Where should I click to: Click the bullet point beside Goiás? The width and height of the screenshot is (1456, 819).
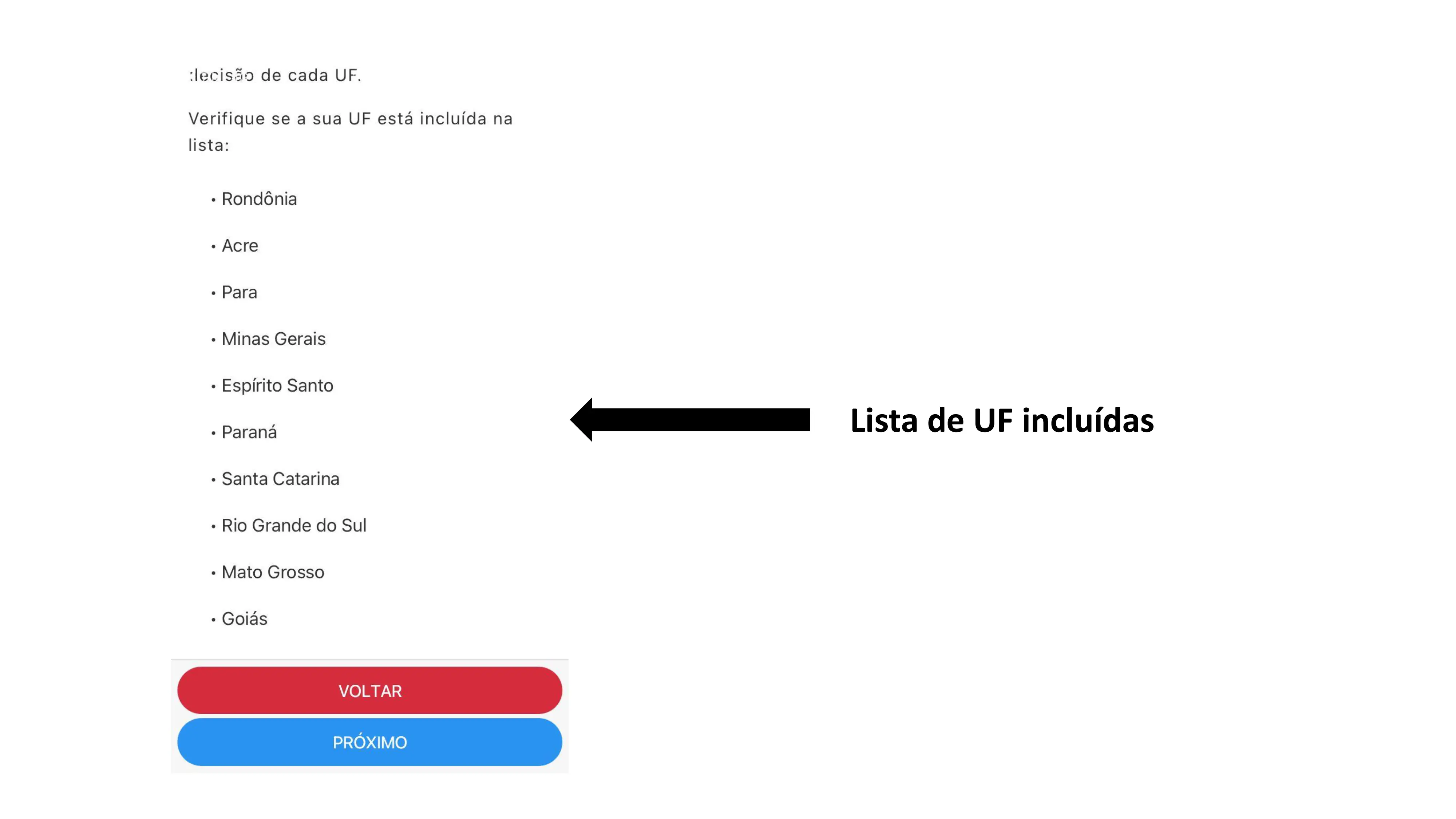click(x=213, y=620)
